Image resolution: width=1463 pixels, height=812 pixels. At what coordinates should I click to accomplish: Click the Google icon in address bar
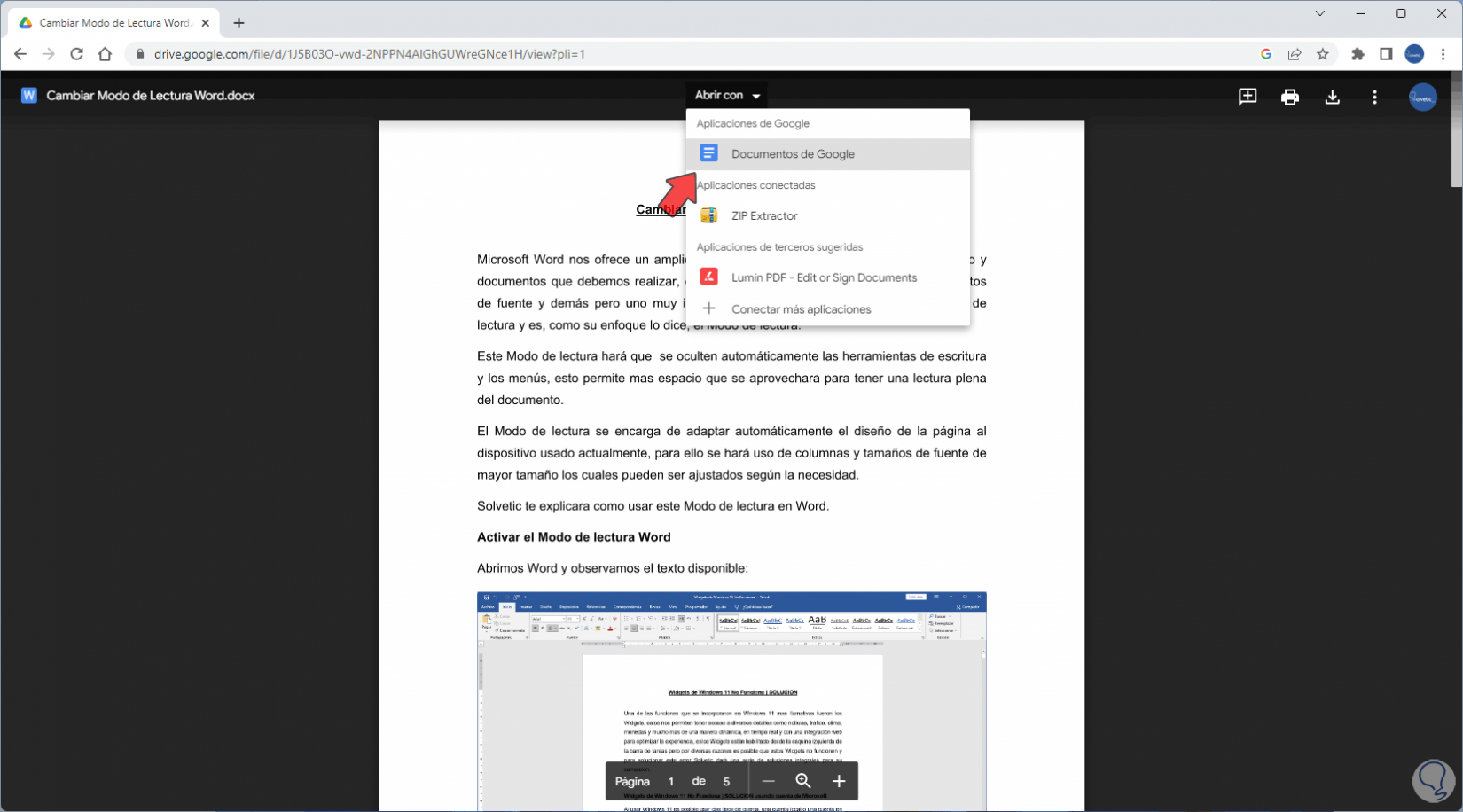point(1266,54)
